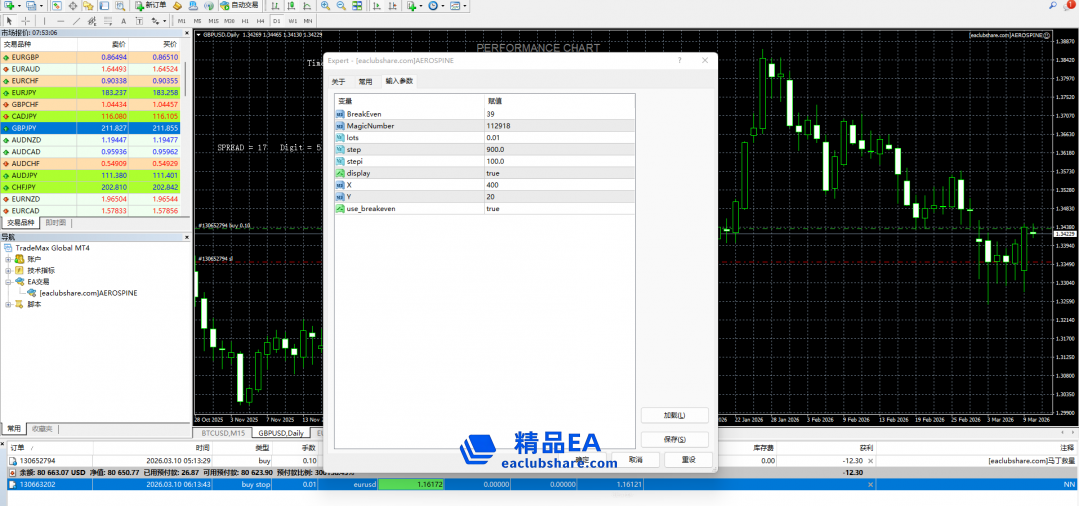Collapse the EA交易 tree node
1079x506 pixels.
click(x=9, y=282)
